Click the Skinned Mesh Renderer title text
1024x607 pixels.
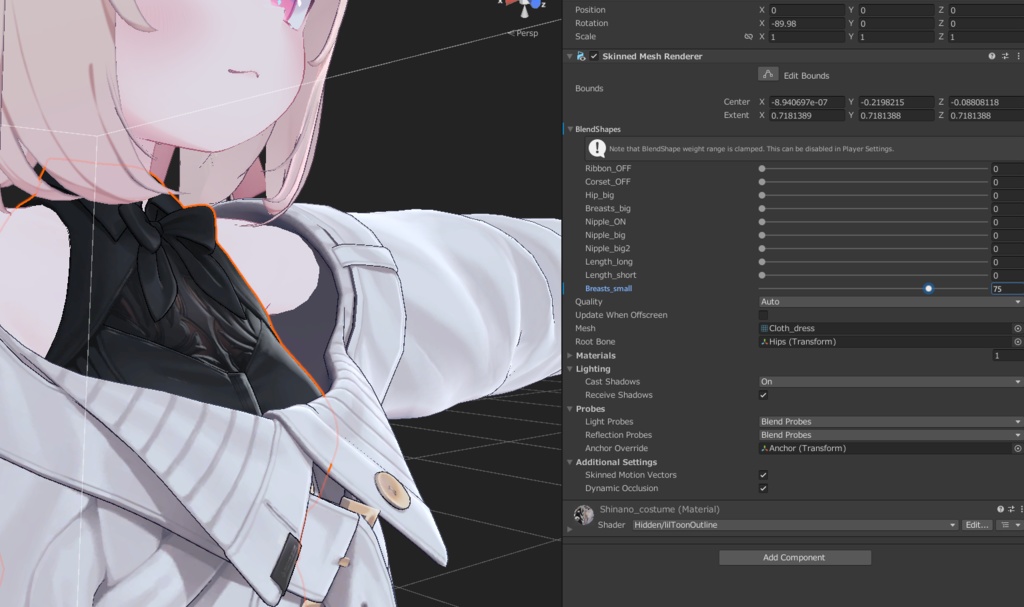click(x=652, y=56)
